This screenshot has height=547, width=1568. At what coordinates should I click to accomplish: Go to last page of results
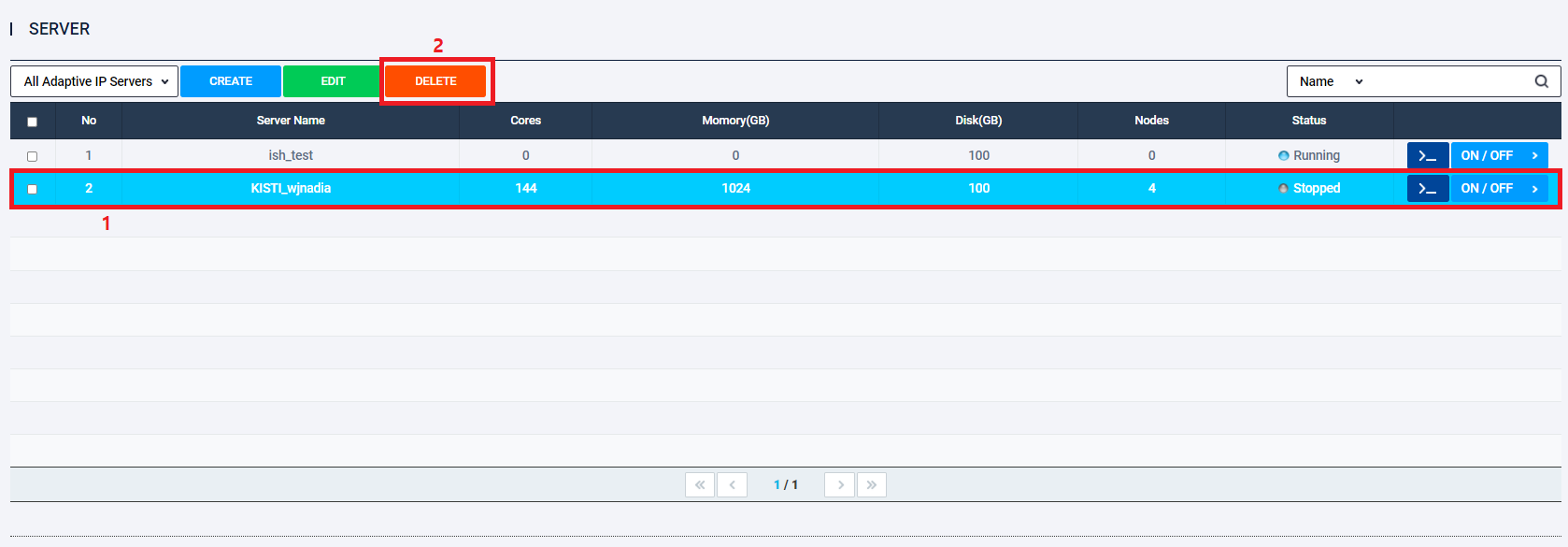click(871, 484)
